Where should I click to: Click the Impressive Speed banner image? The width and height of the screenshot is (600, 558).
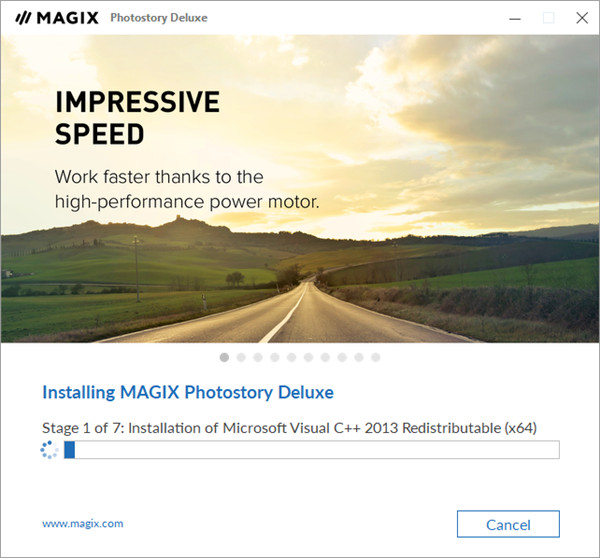(x=300, y=189)
